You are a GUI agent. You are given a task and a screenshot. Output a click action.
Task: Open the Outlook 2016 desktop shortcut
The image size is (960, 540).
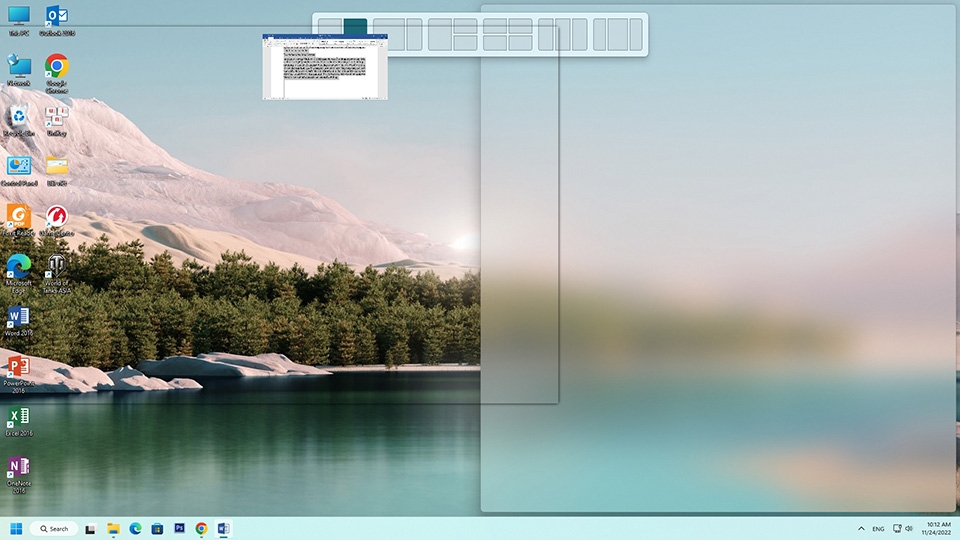pos(57,20)
